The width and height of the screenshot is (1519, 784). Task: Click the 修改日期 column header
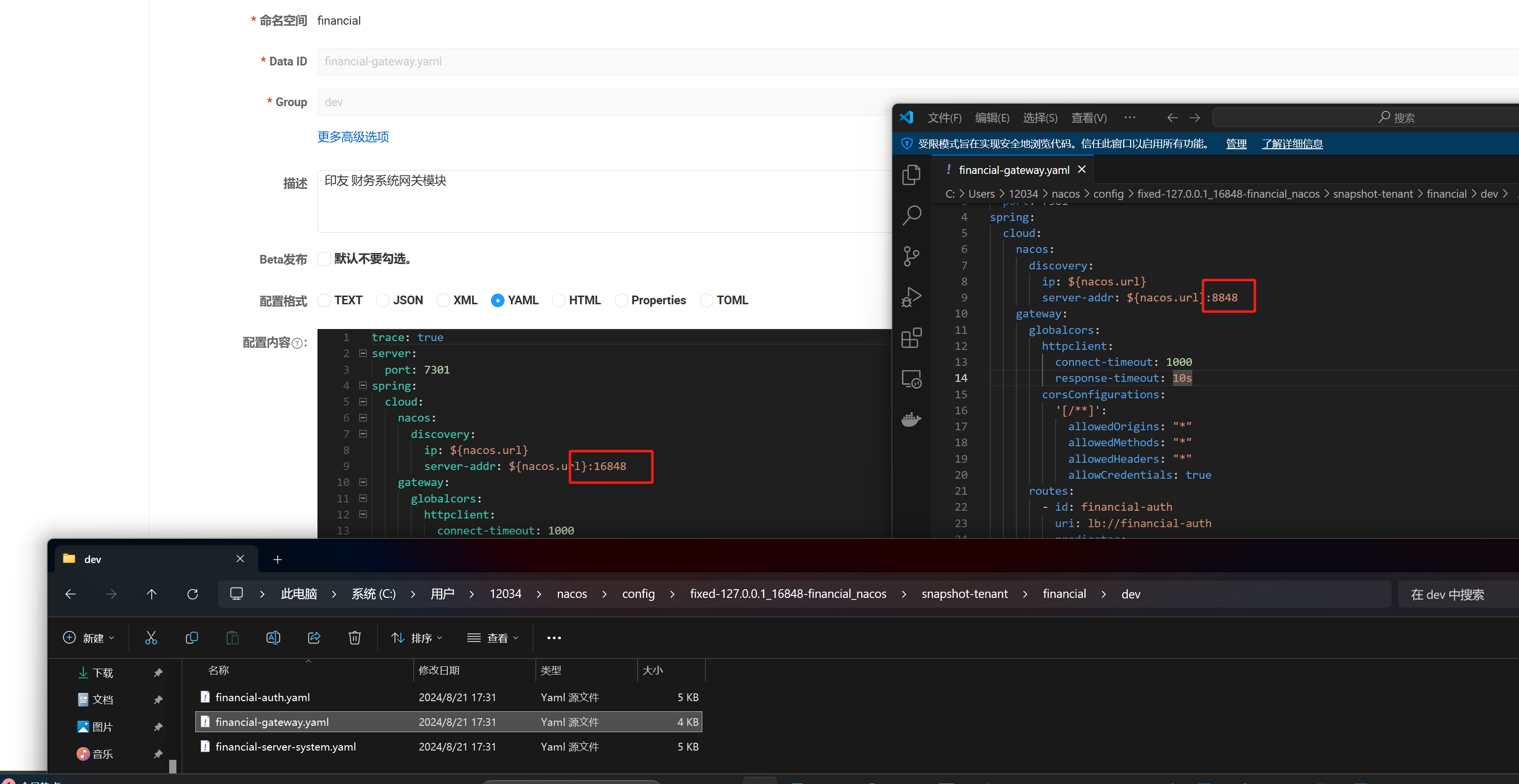(439, 670)
